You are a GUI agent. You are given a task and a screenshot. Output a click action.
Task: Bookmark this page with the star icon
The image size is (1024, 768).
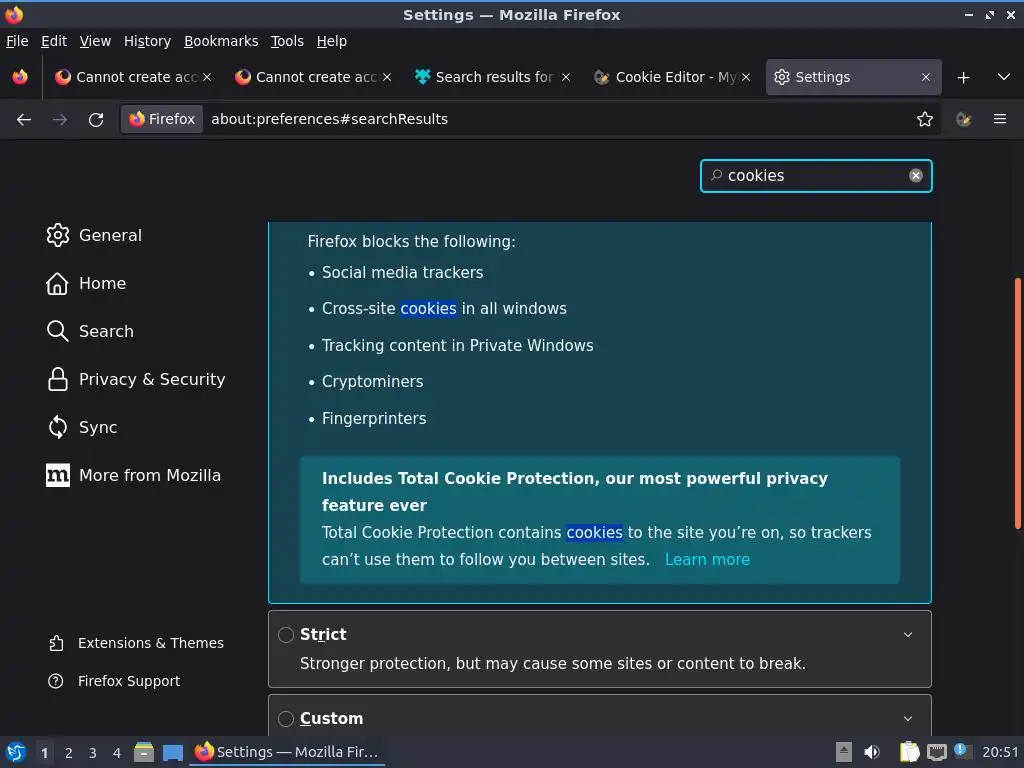coord(924,119)
